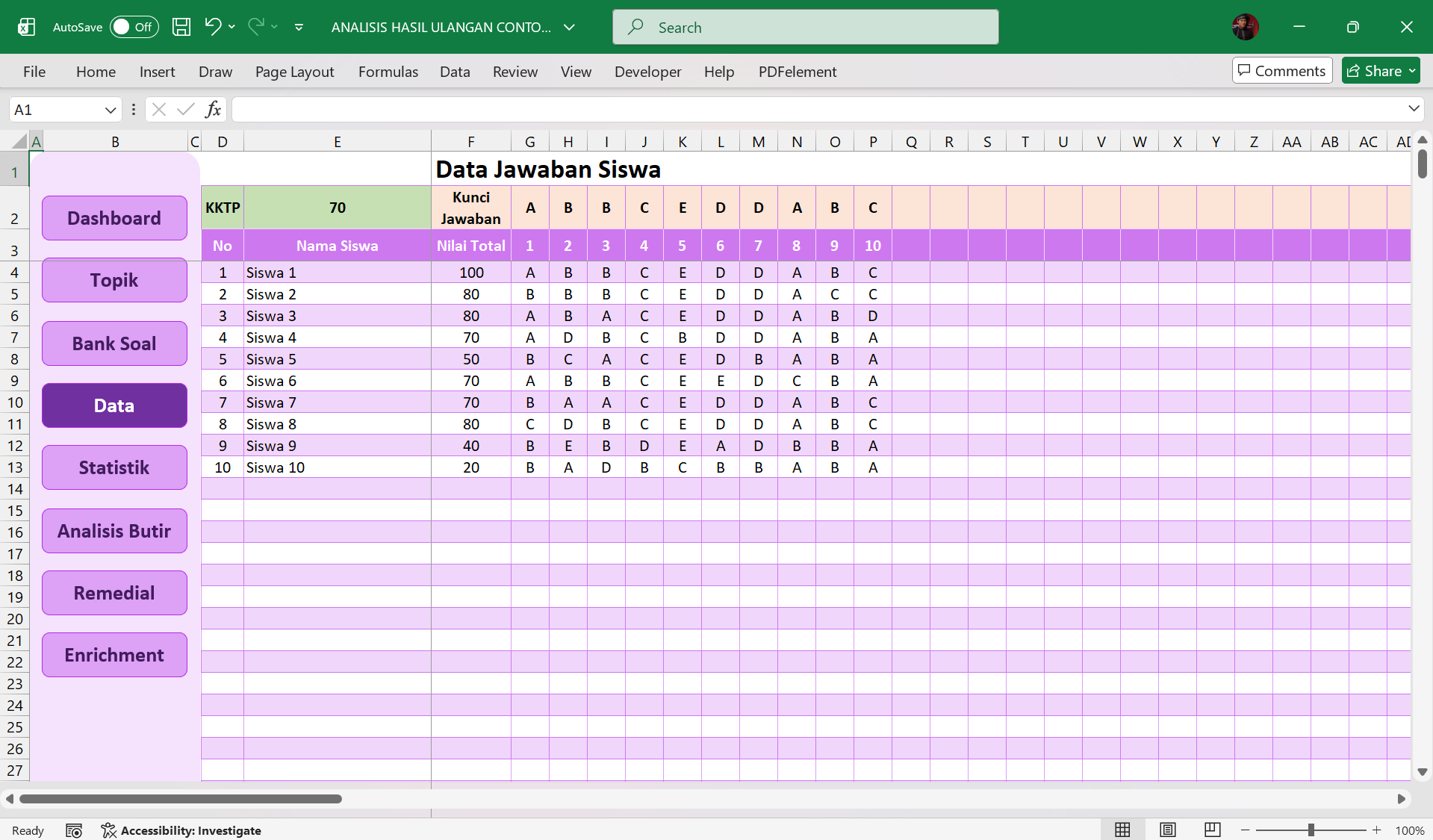Viewport: 1433px width, 840px height.
Task: Click the 100% zoom level
Action: 1410,830
